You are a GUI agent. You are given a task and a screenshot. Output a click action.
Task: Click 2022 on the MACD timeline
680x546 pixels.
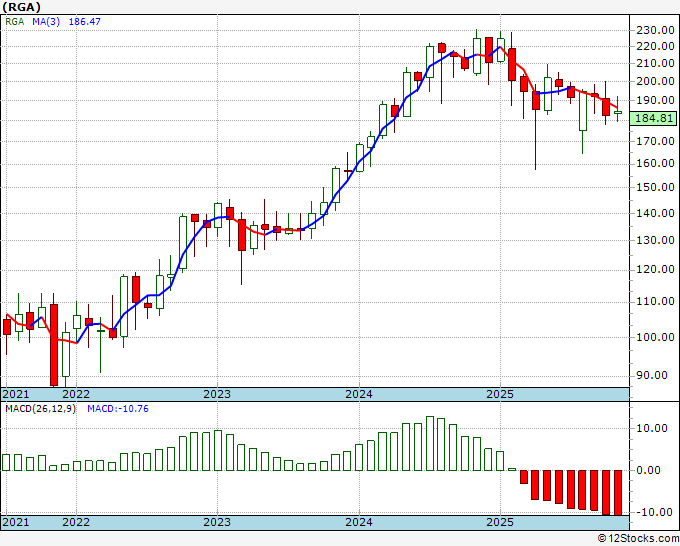[x=76, y=522]
